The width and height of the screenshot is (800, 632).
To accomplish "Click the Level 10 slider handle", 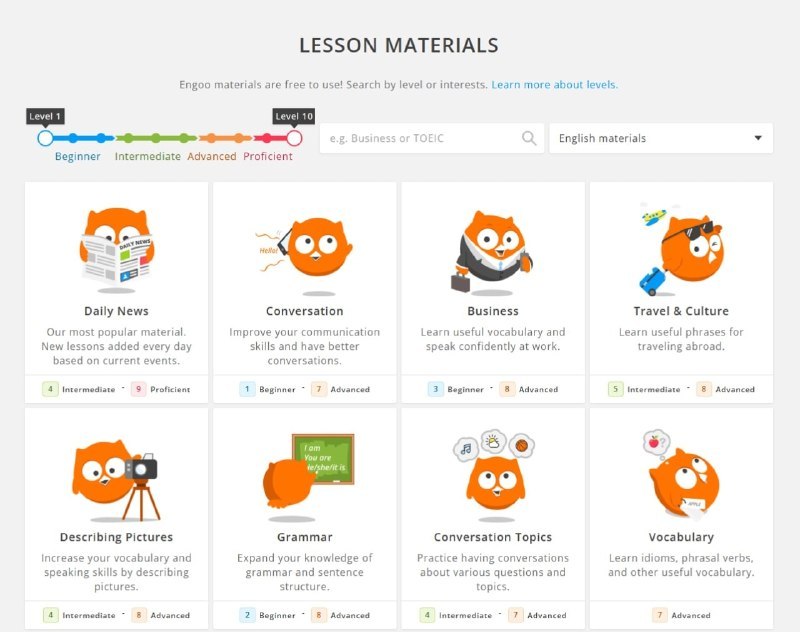I will [294, 138].
